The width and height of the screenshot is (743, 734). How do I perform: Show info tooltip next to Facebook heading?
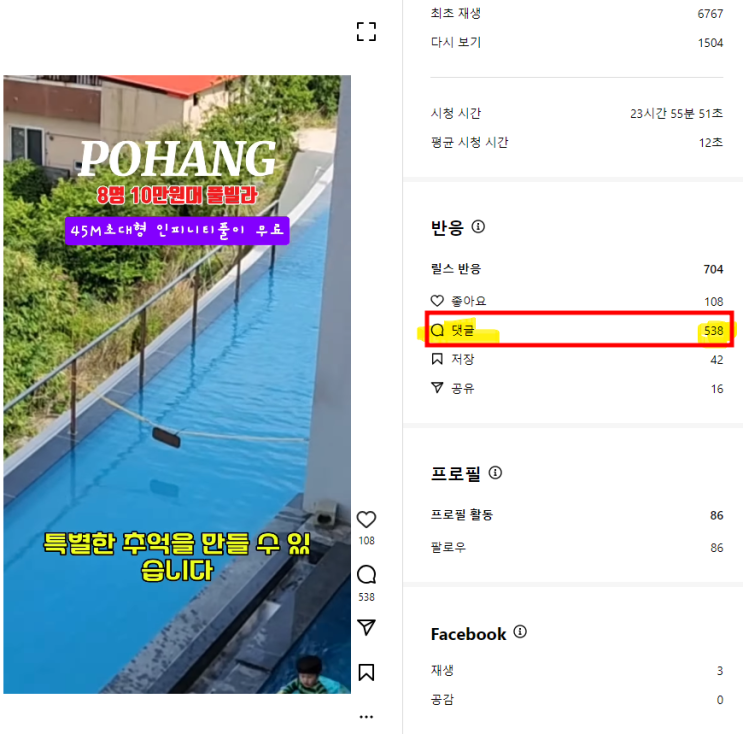[520, 632]
